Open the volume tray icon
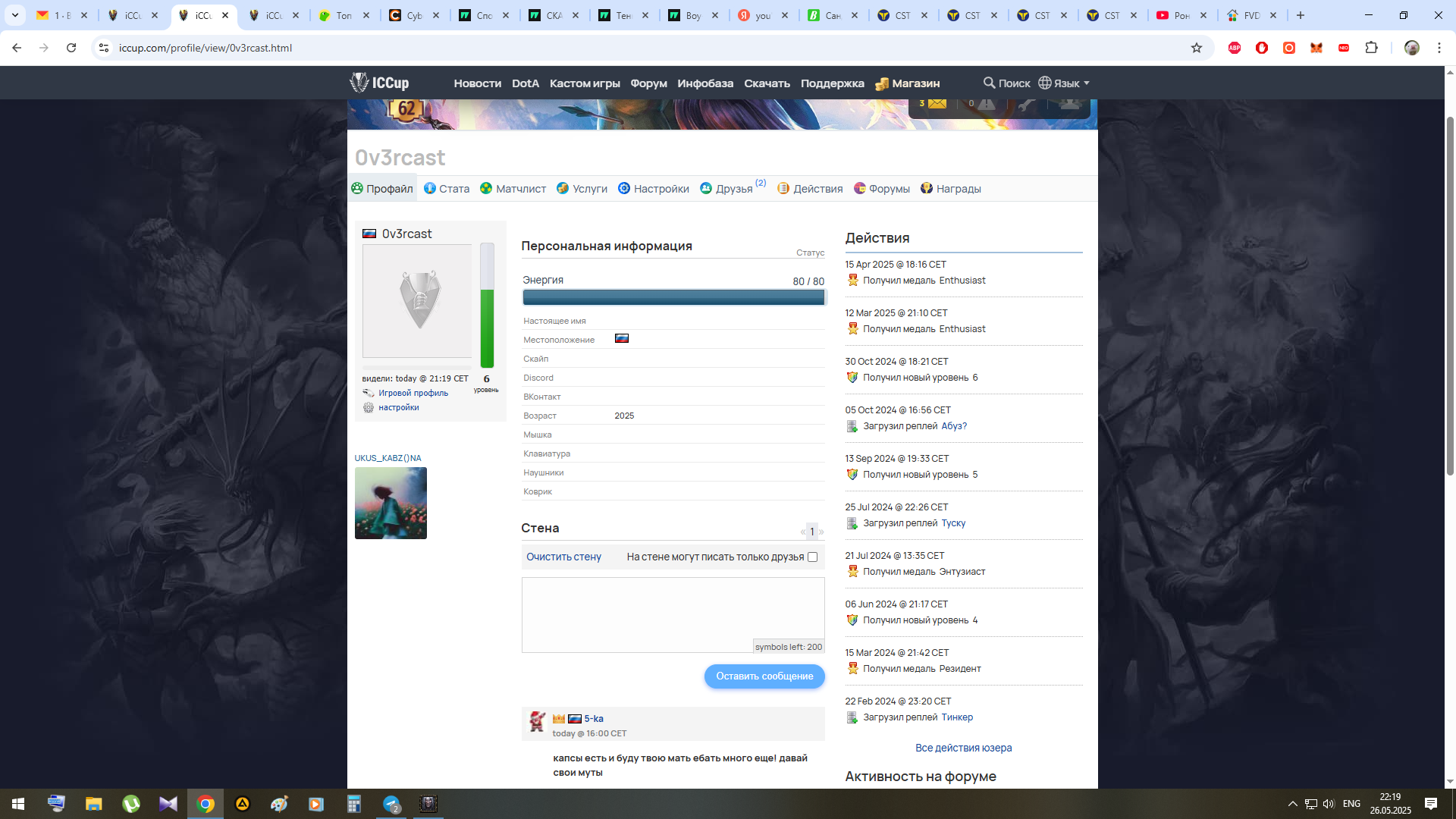The height and width of the screenshot is (819, 1456). tap(1329, 804)
